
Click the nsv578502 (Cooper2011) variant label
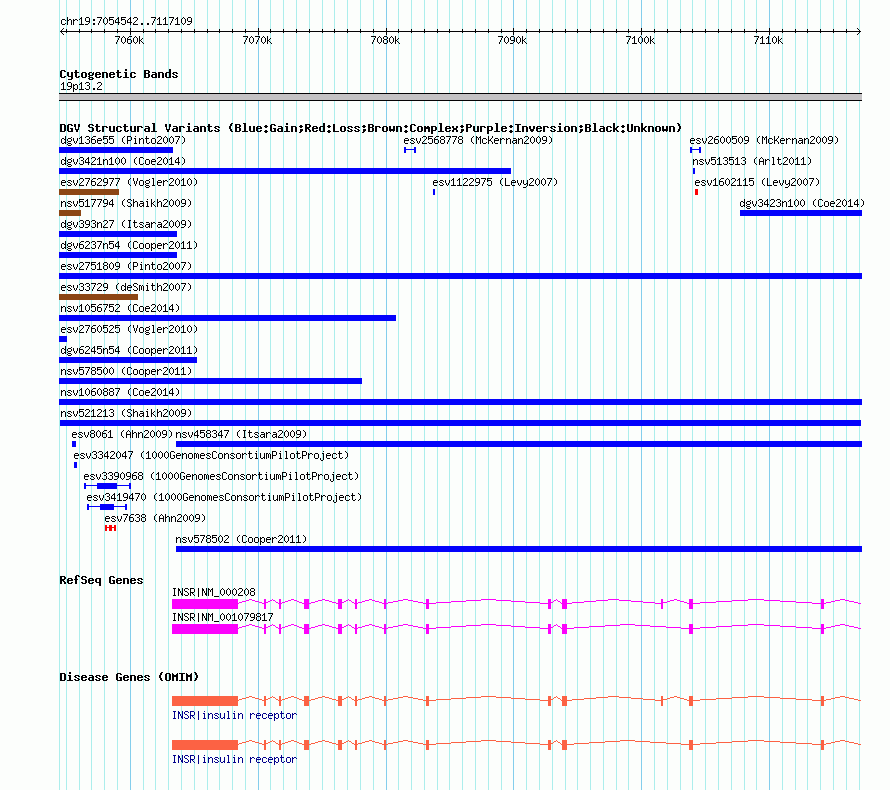241,539
